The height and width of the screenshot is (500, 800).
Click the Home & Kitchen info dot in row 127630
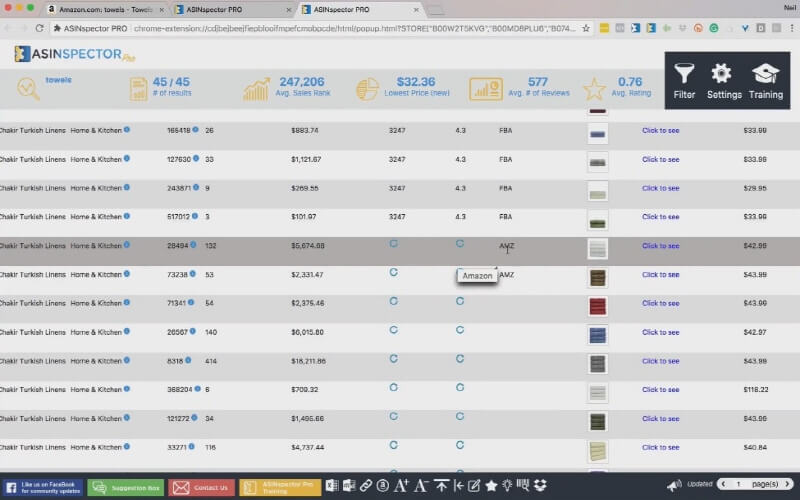point(127,158)
